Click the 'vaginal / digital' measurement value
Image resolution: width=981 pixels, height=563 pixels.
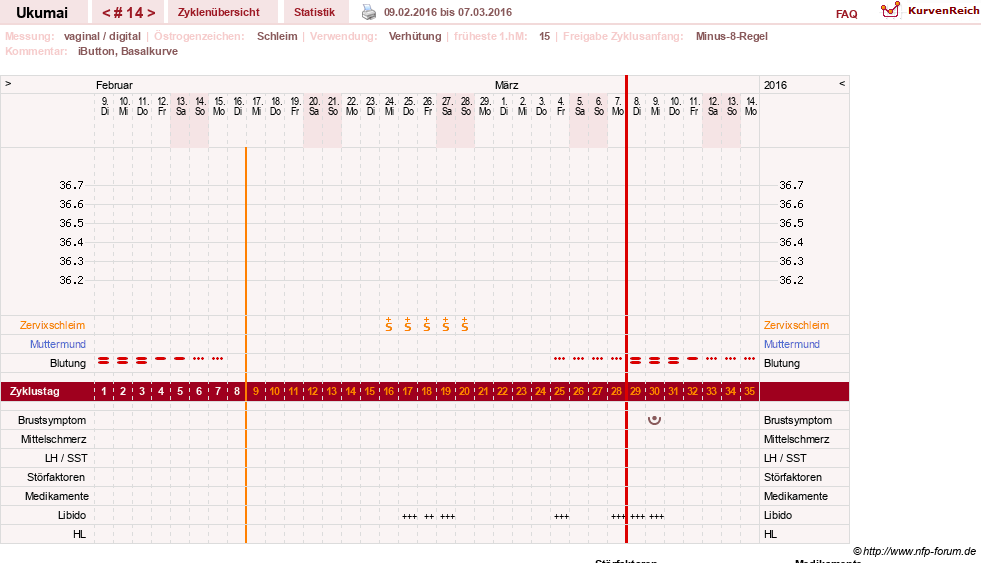point(102,36)
